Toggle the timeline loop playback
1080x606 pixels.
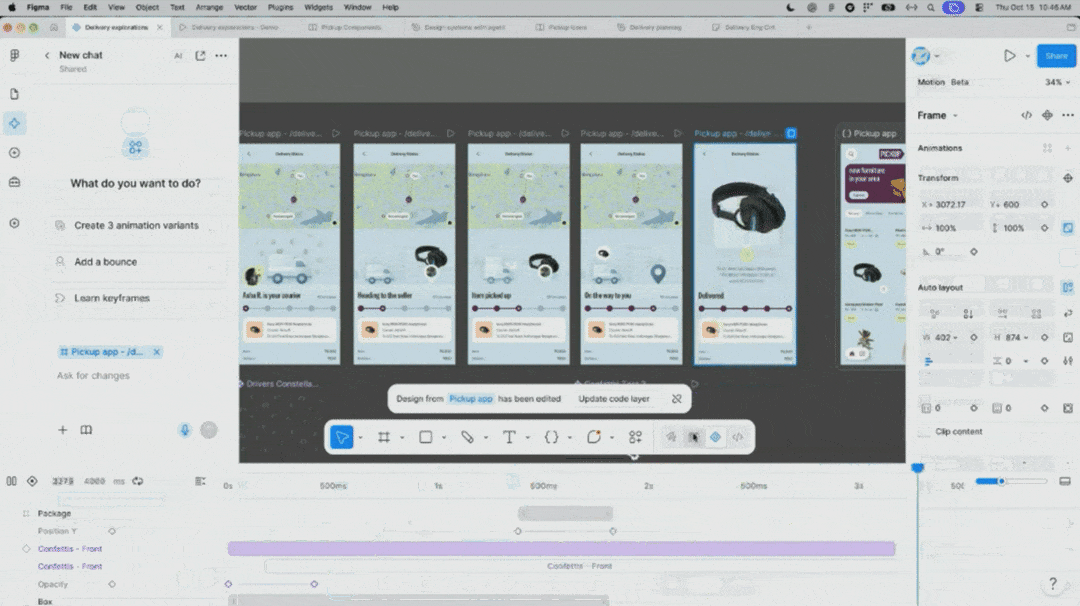pos(138,481)
